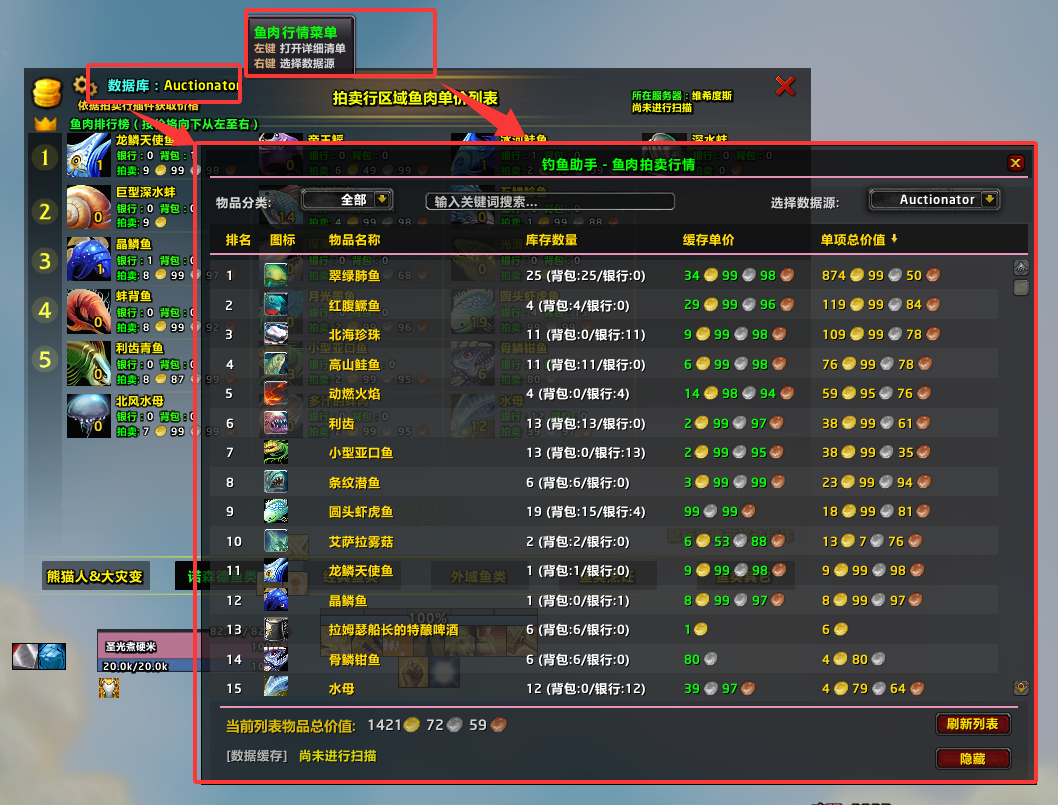Screen dimensions: 1058x805
Task: Sort by 物品名称 column header
Action: tap(354, 240)
